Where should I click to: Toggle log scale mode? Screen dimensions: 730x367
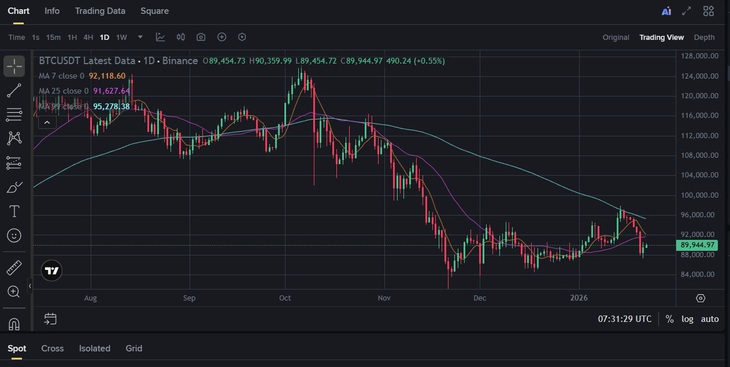pyautogui.click(x=687, y=319)
